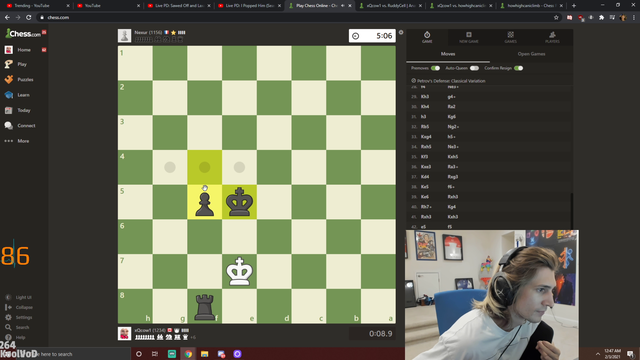
Task: Jump to move Kxh5 in move list
Action: [453, 157]
